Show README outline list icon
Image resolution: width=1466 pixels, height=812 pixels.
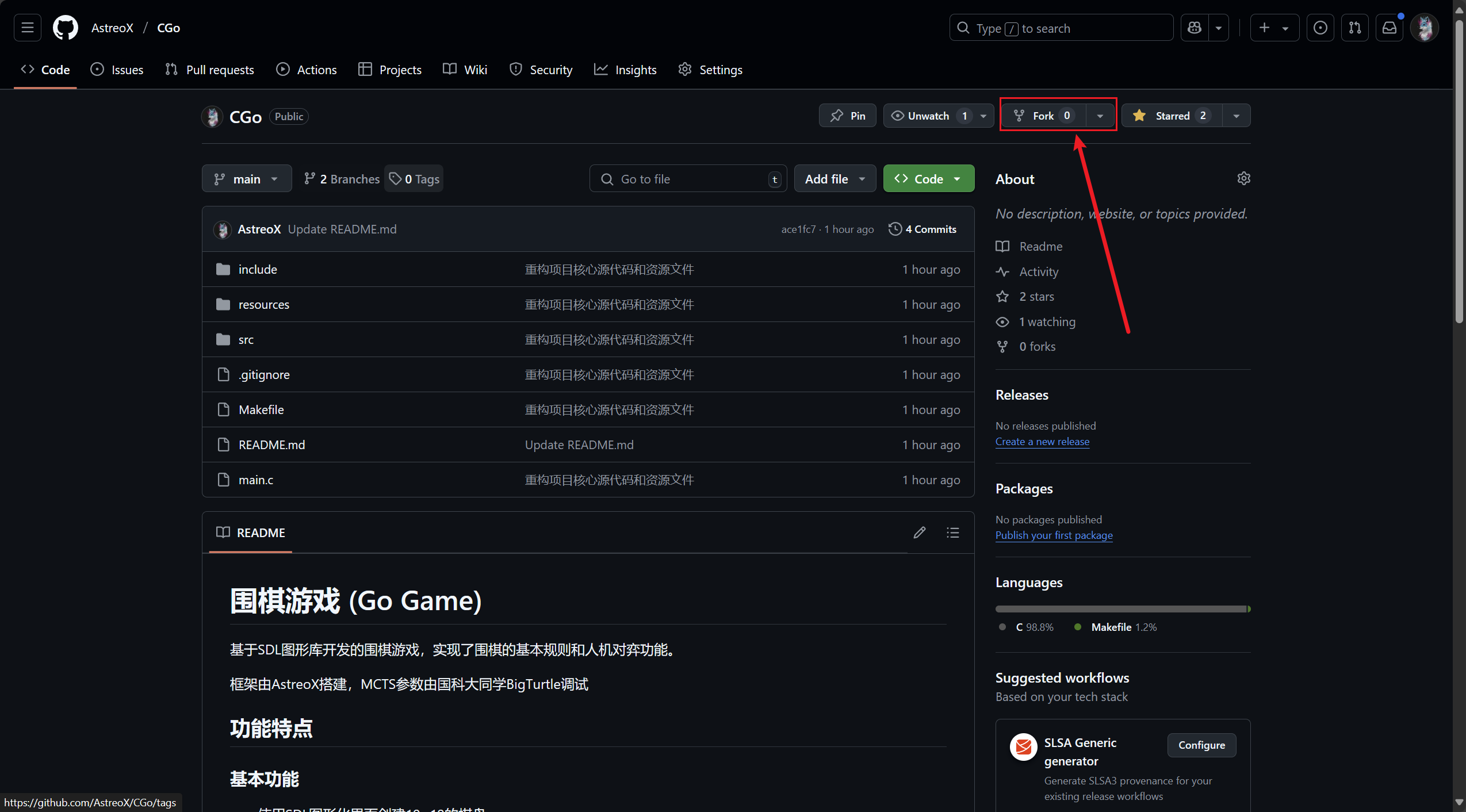952,533
